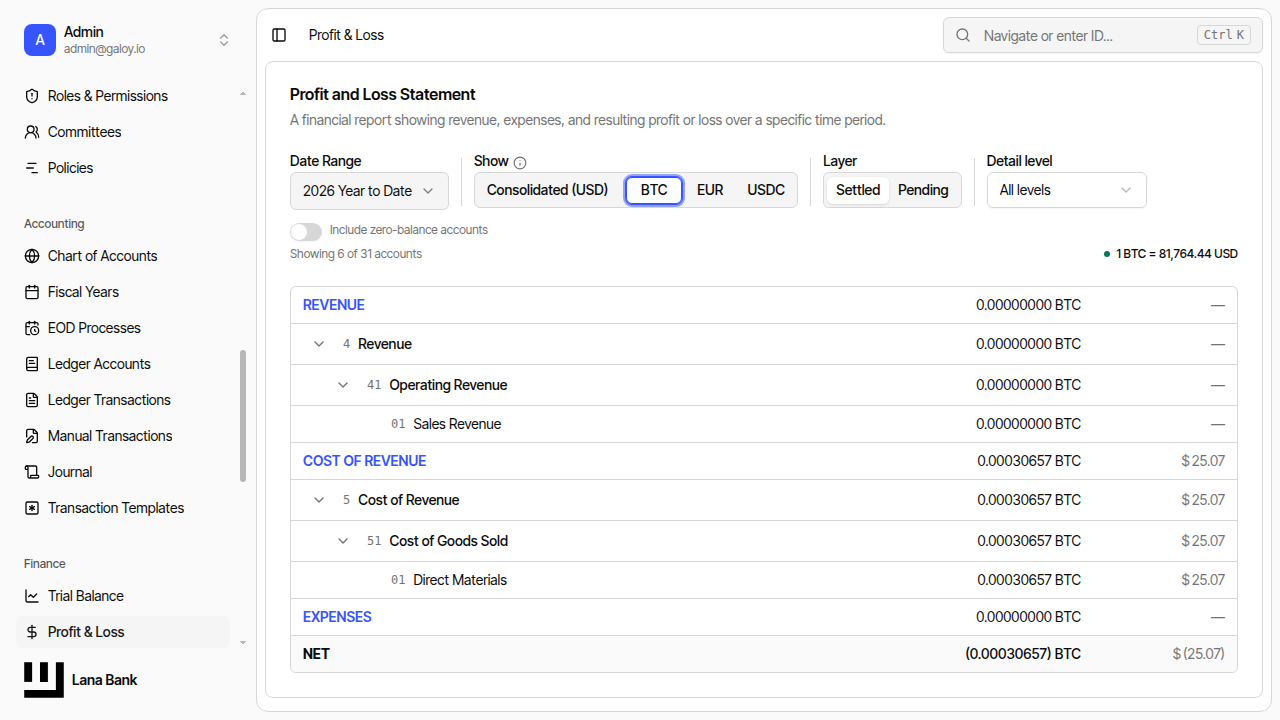
Task: Open Ledger Transactions icon in sidebar
Action: click(32, 400)
